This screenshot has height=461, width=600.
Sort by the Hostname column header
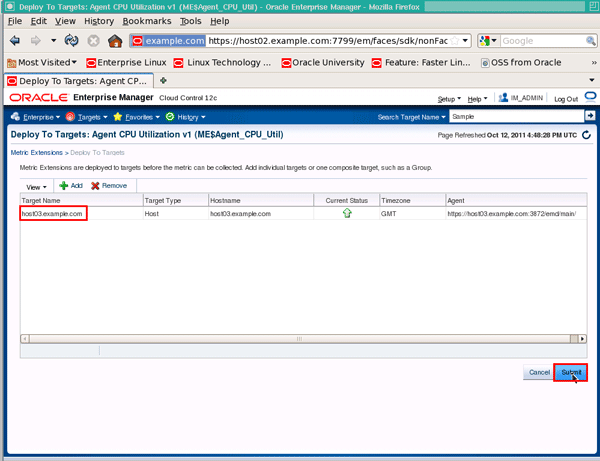click(261, 200)
